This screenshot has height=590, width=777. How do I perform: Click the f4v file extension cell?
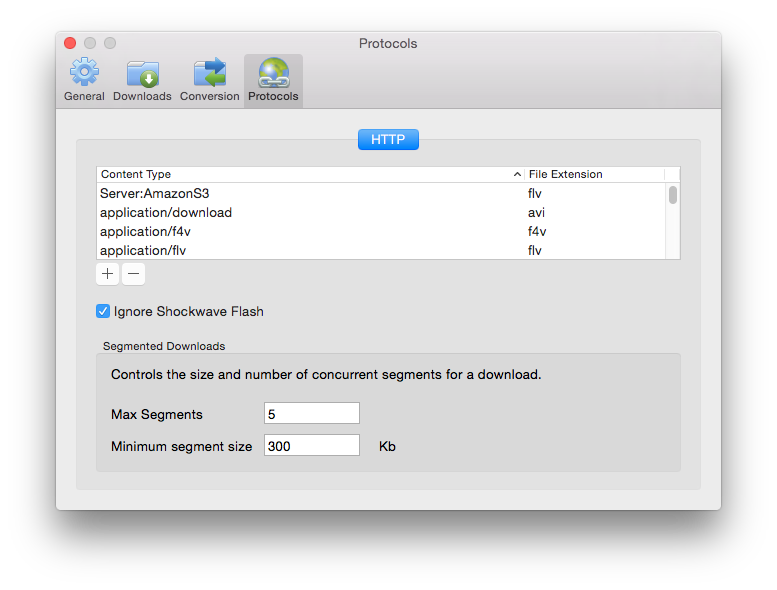pos(537,231)
